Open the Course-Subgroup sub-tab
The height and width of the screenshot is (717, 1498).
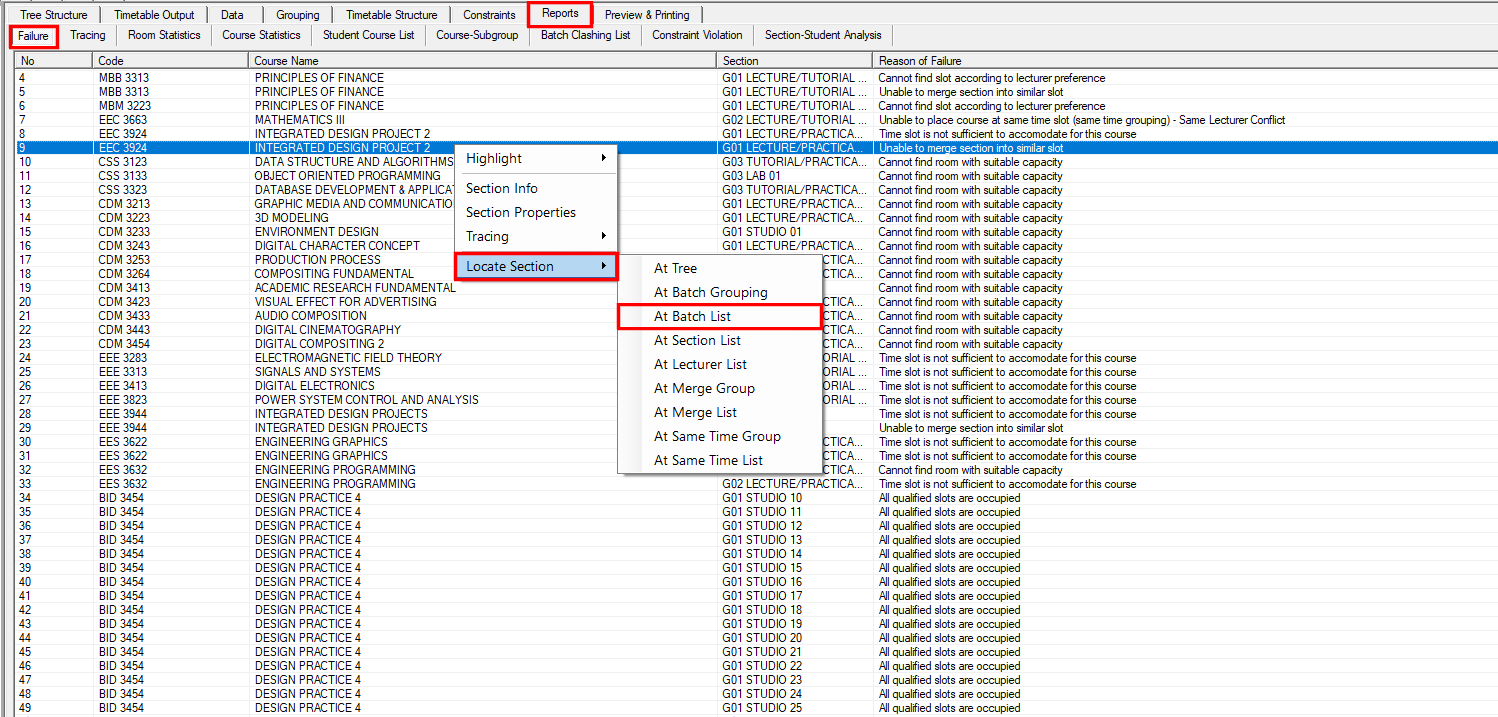coord(477,35)
